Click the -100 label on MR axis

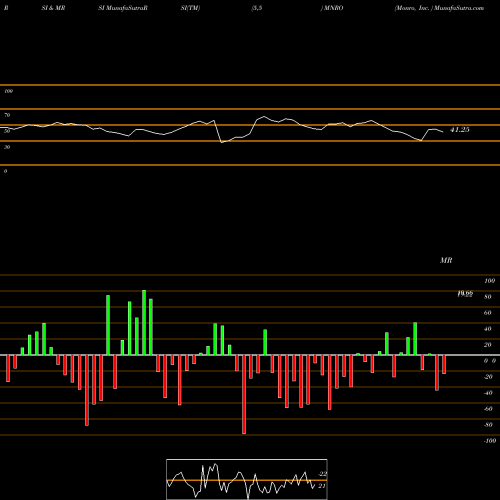(490, 441)
